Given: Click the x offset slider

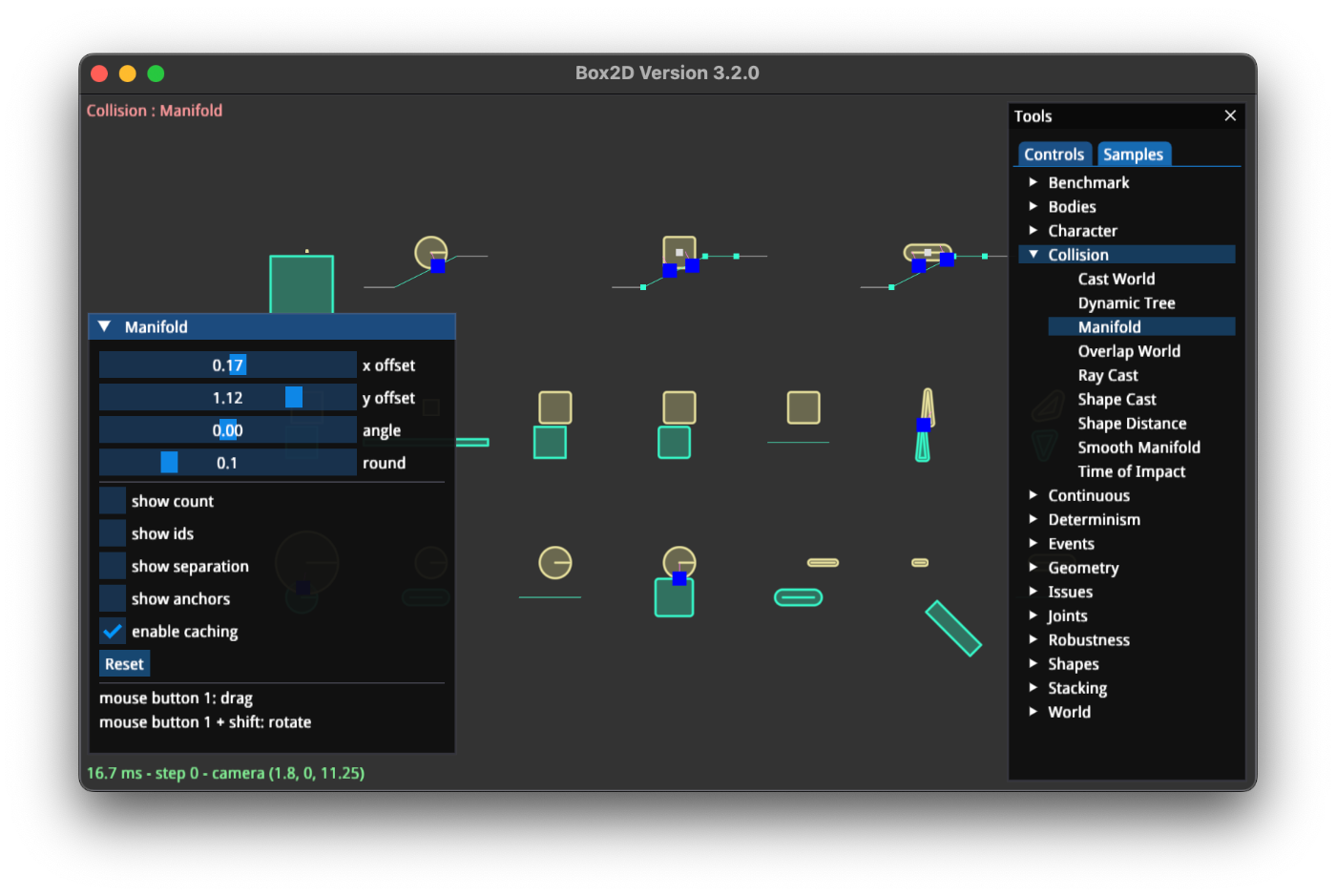Looking at the screenshot, I should (227, 365).
